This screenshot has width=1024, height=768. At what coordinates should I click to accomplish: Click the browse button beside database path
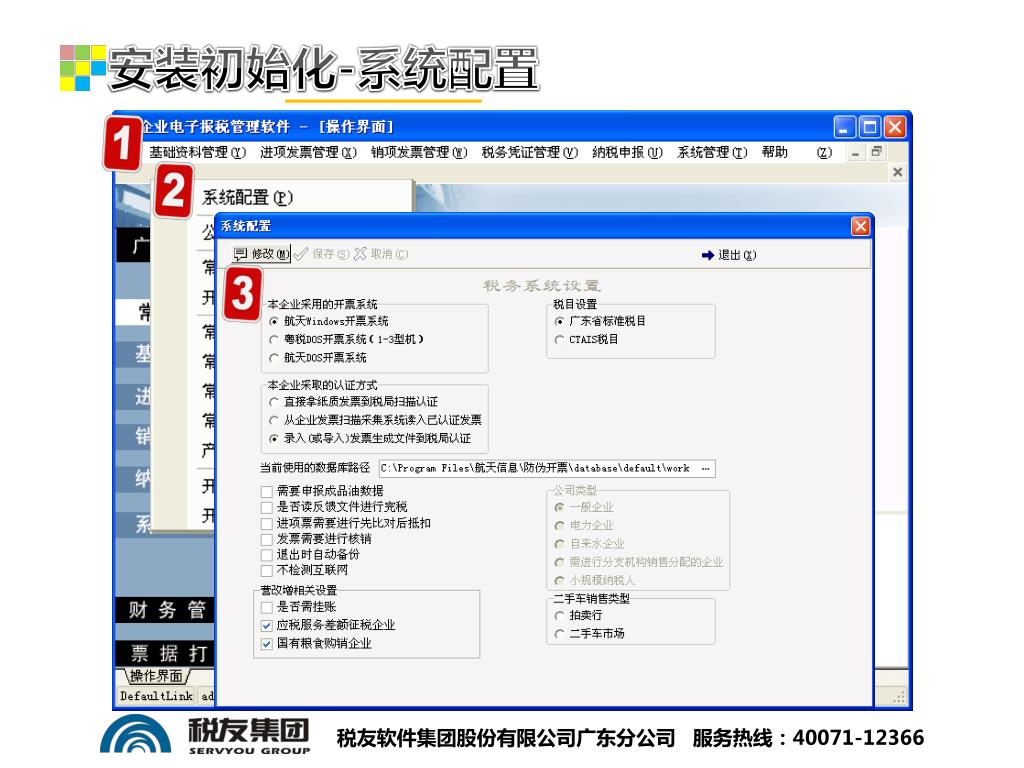[705, 468]
